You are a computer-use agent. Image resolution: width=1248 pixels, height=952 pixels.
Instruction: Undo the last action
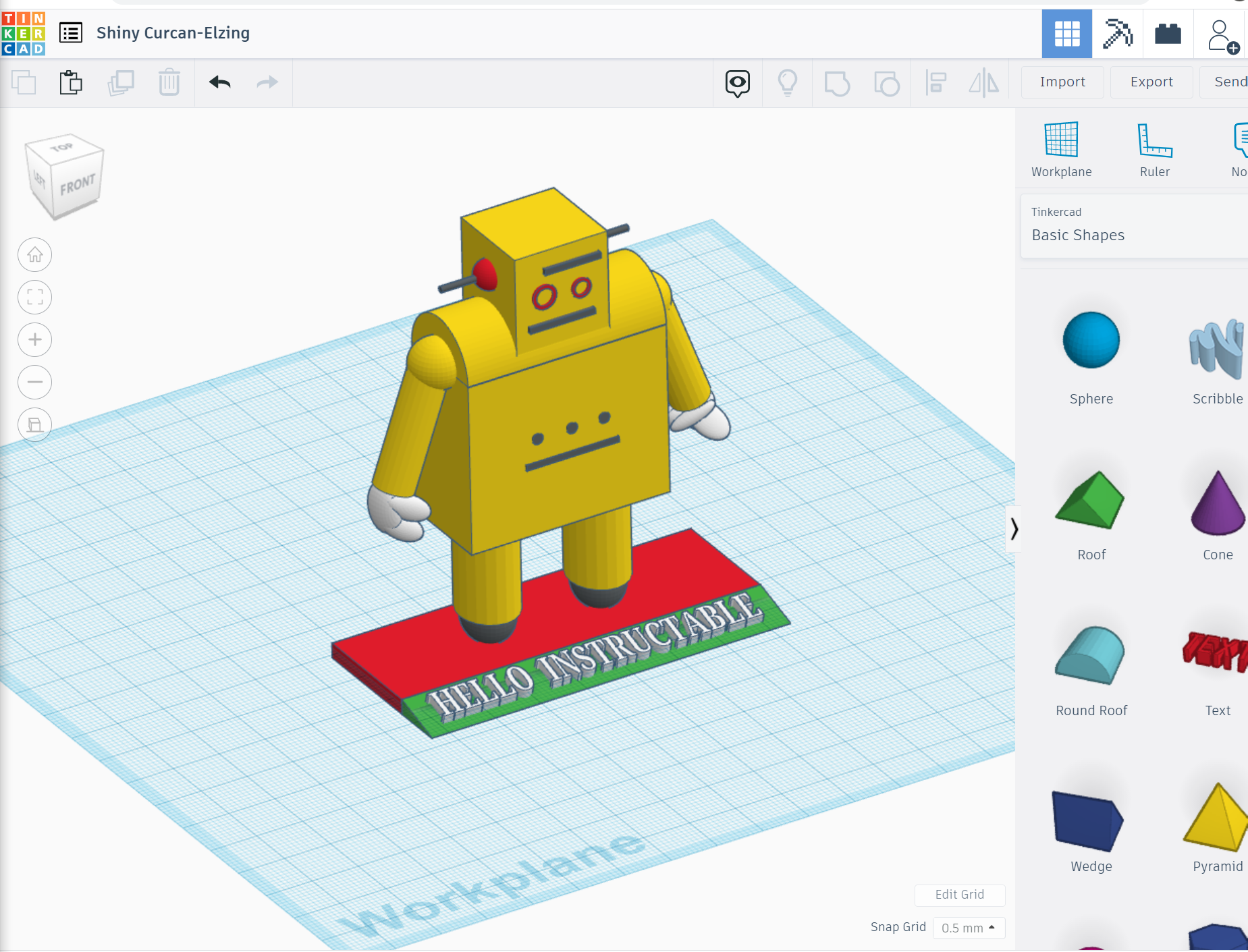(x=220, y=82)
